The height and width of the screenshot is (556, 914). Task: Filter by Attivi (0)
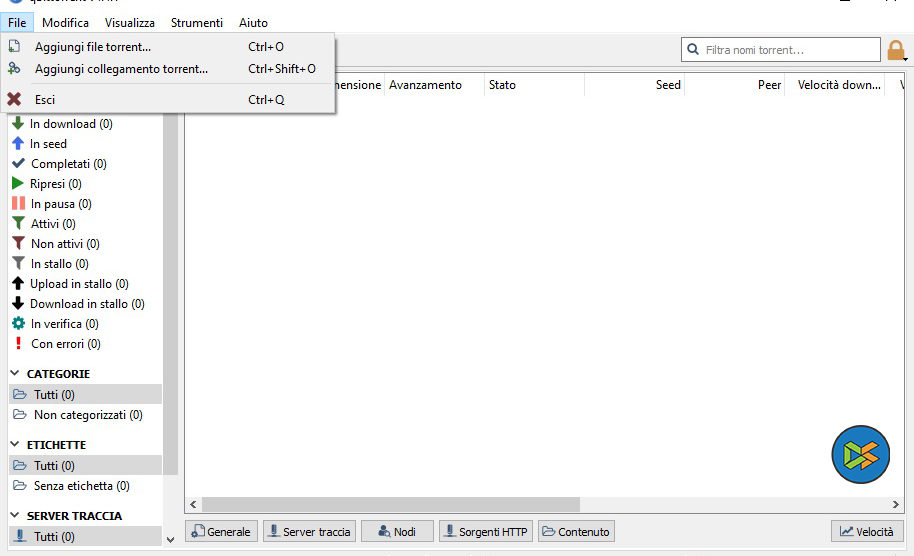(x=53, y=224)
